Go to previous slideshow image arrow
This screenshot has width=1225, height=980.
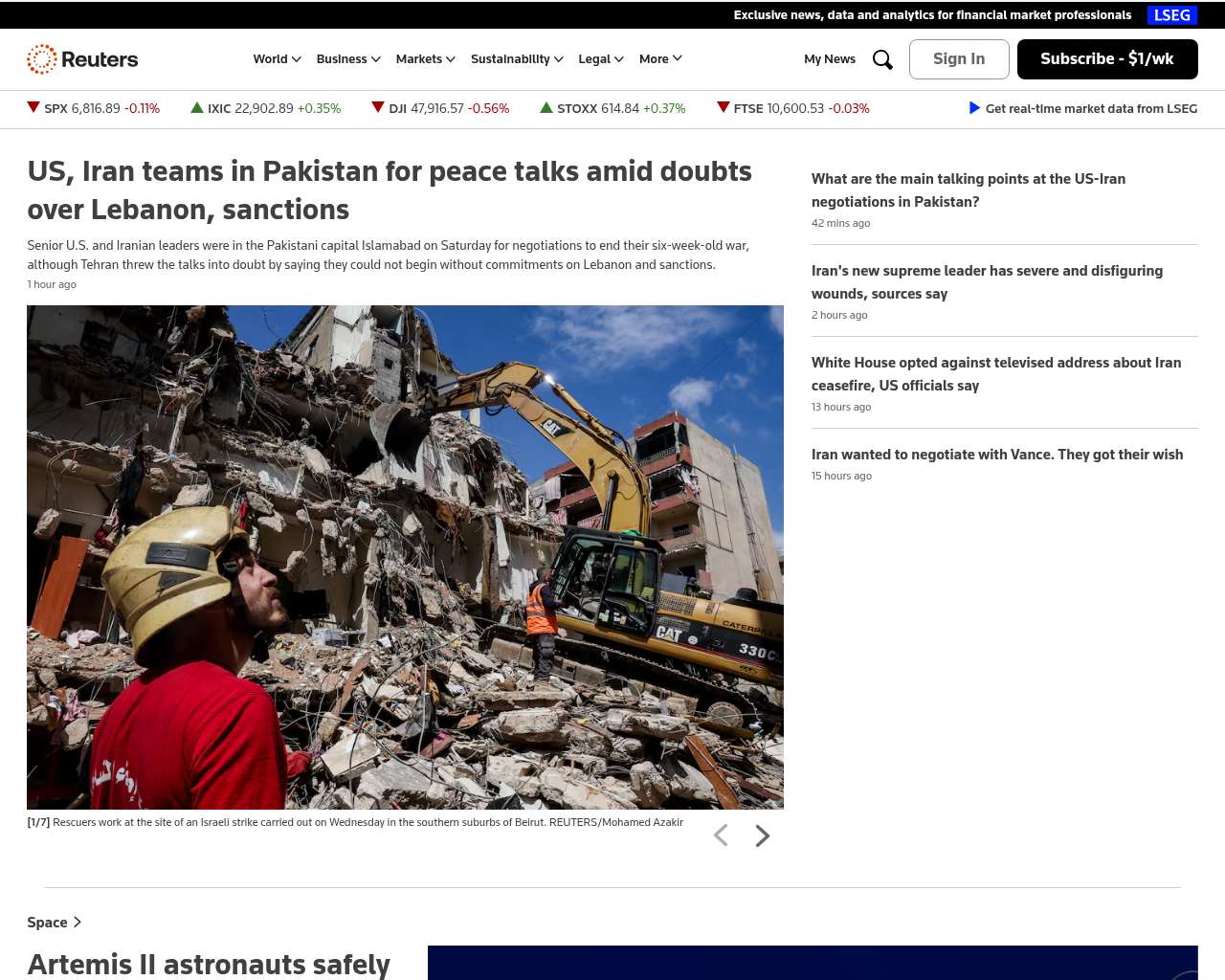pyautogui.click(x=721, y=836)
